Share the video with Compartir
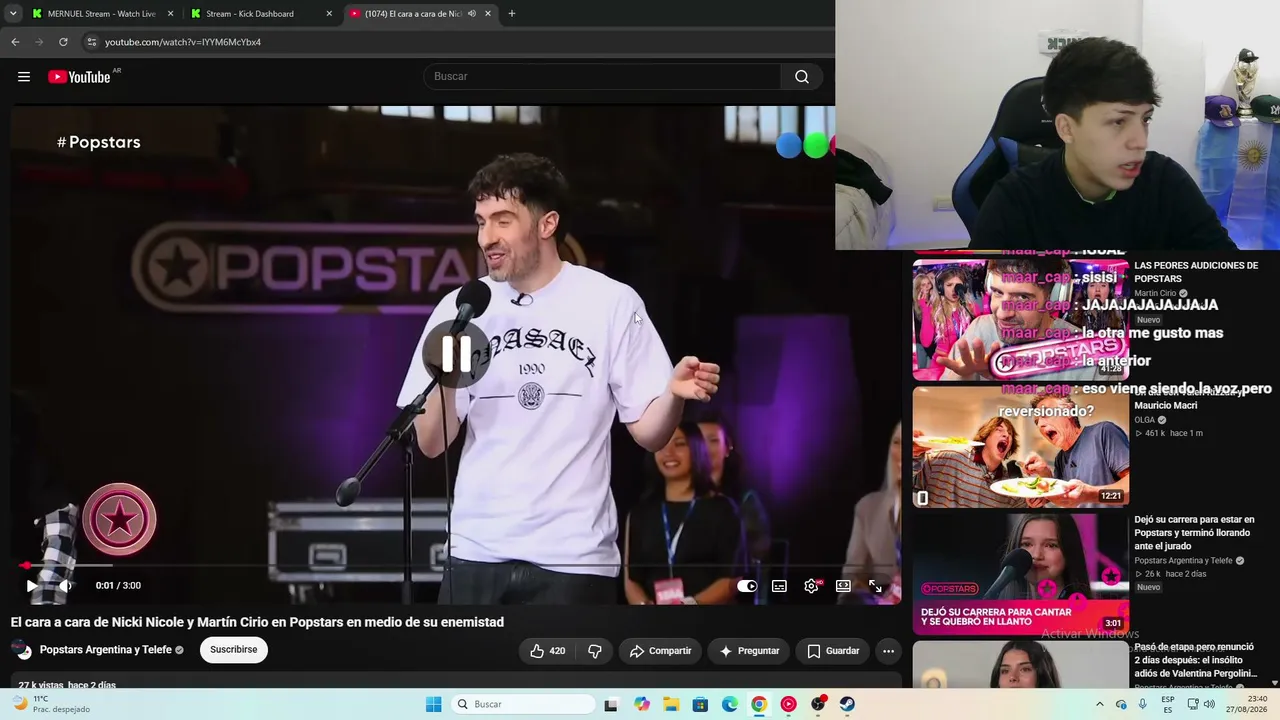 coord(660,651)
